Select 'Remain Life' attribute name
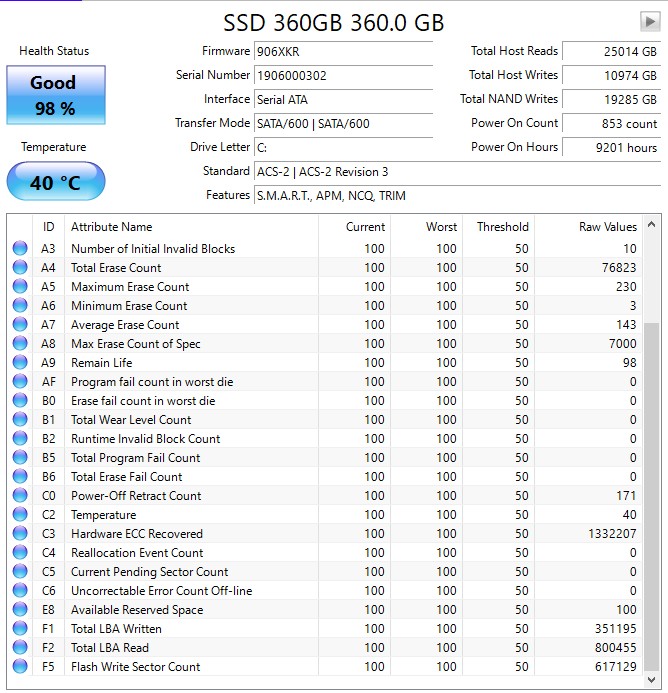This screenshot has width=668, height=693. click(102, 363)
